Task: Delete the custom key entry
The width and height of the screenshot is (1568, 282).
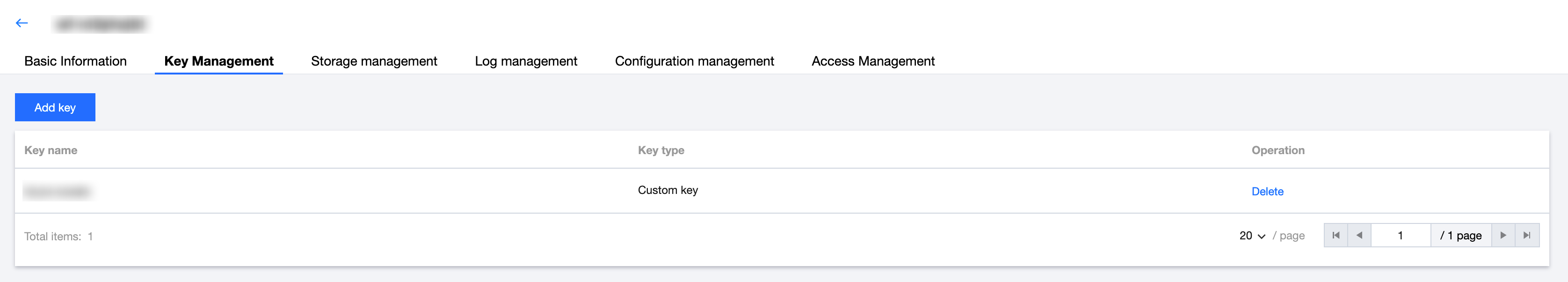Action: 1267,192
